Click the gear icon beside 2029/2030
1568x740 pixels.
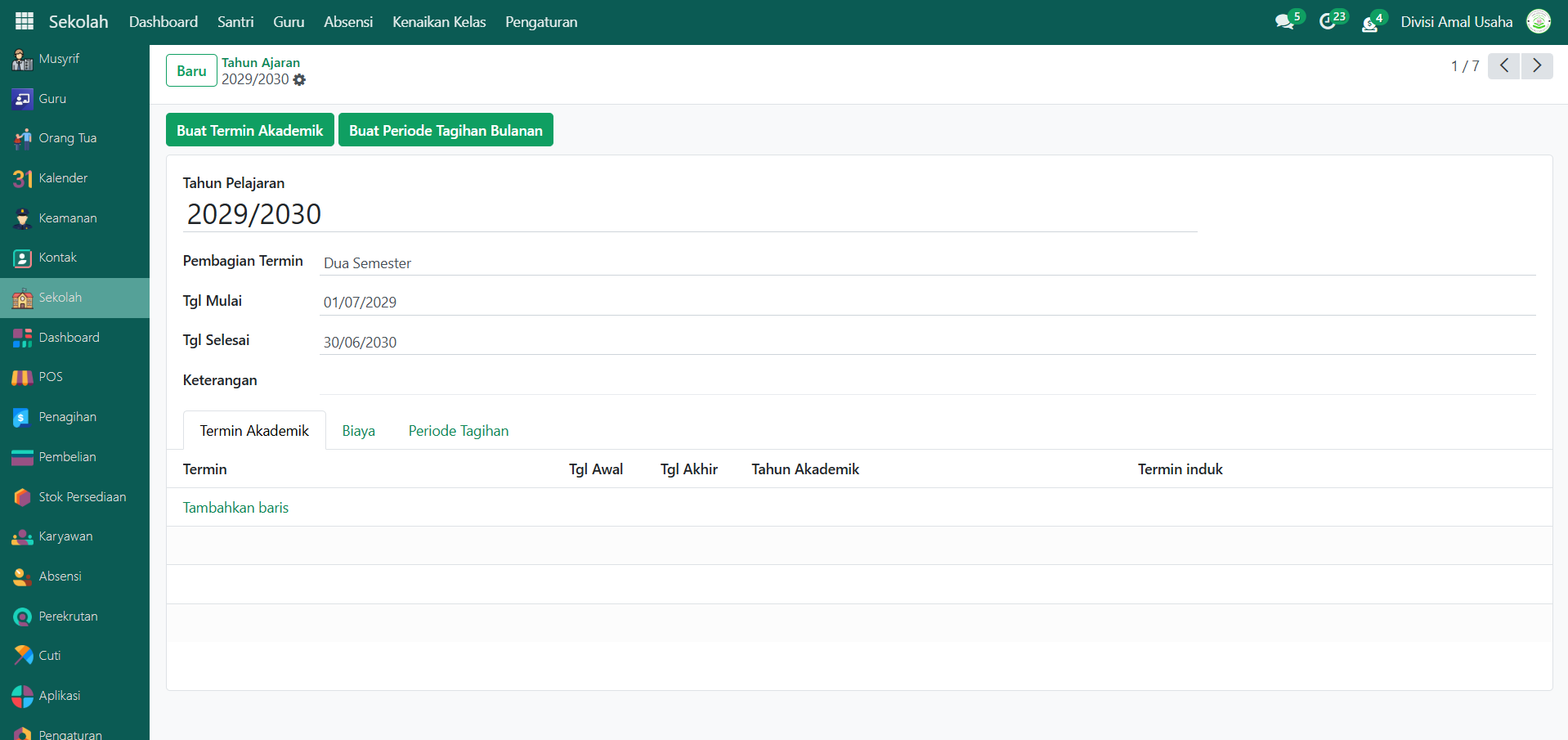(x=299, y=80)
